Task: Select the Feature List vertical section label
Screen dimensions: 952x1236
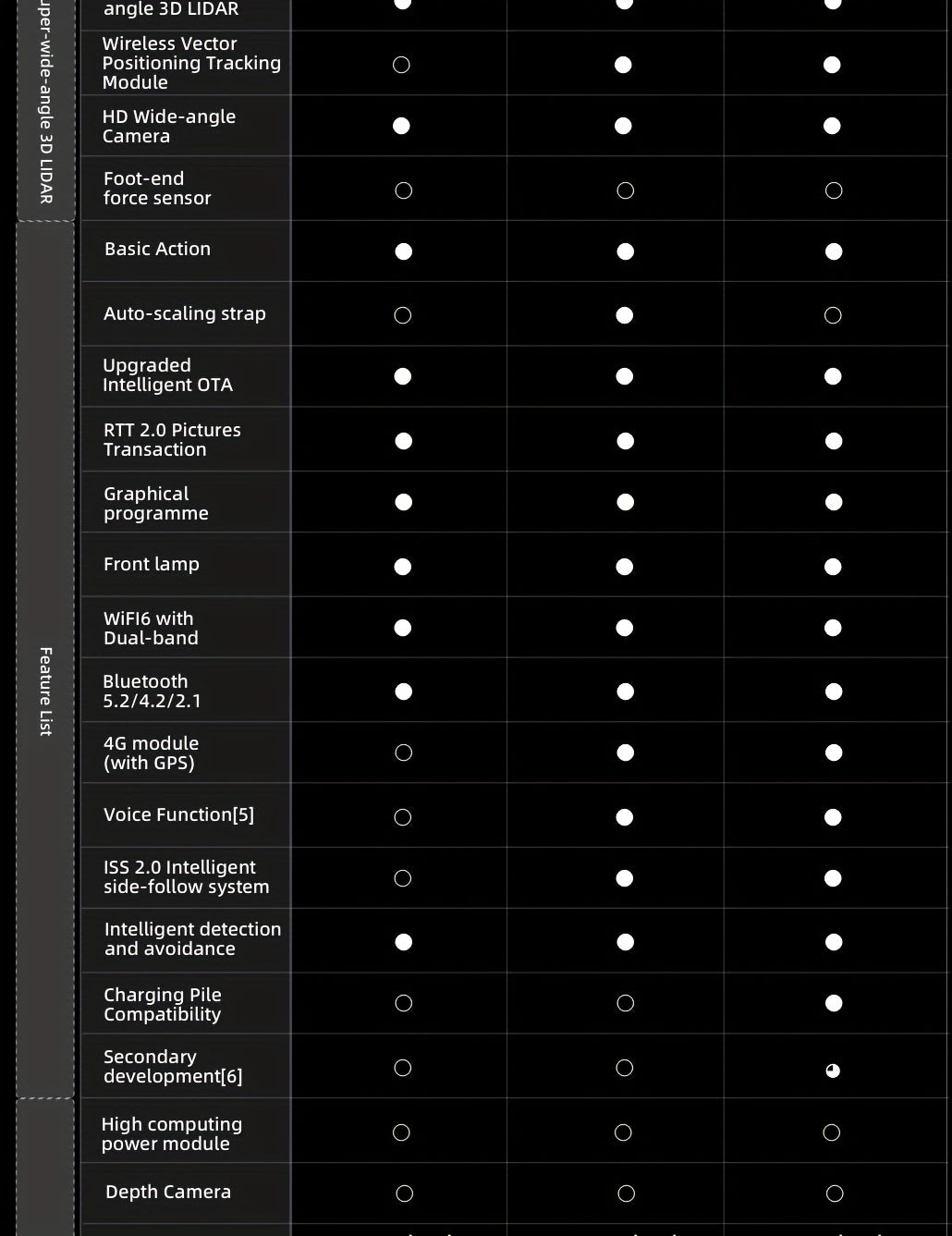Action: 45,691
